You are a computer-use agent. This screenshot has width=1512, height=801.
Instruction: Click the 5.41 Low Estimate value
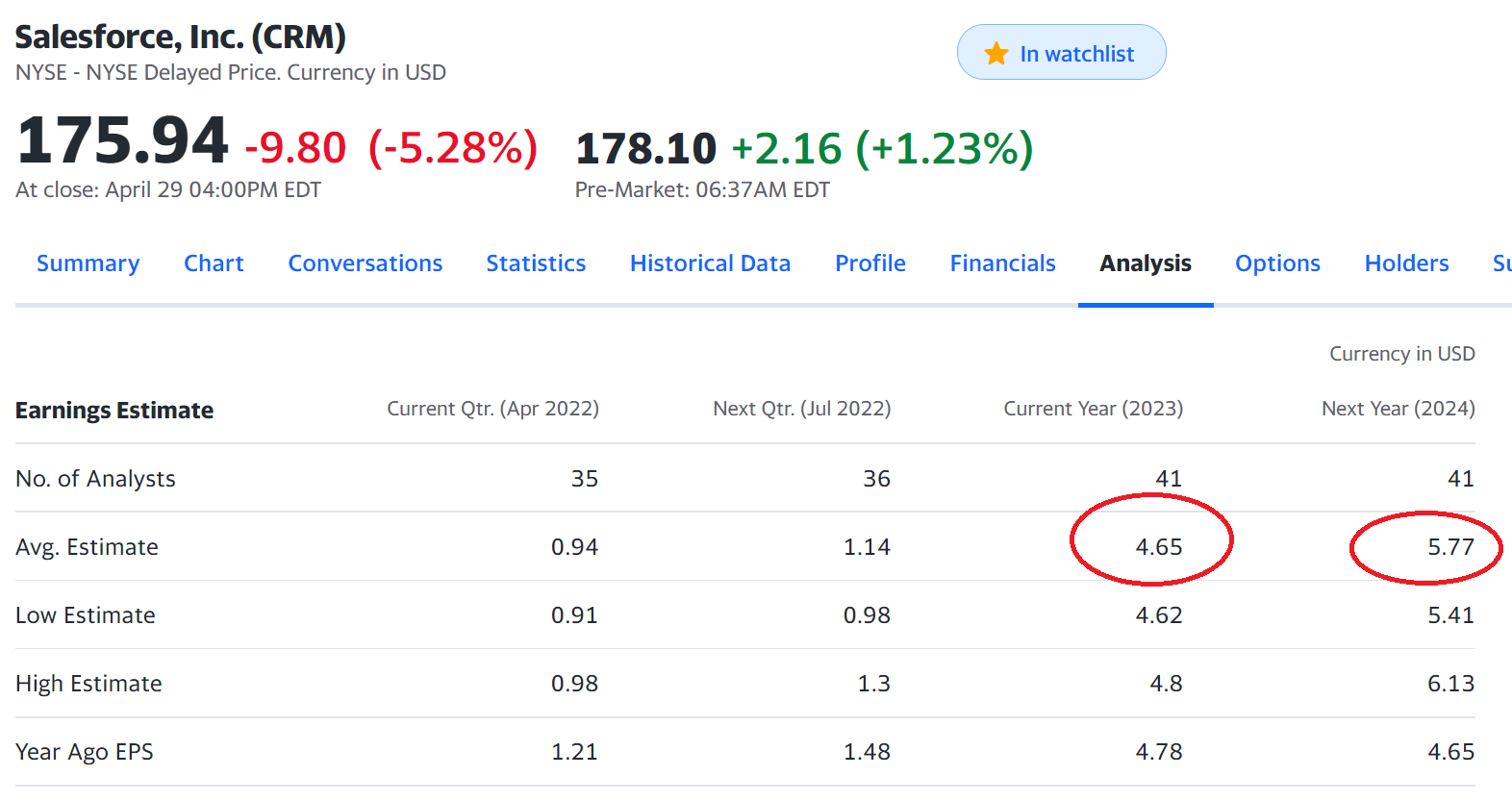tap(1450, 615)
